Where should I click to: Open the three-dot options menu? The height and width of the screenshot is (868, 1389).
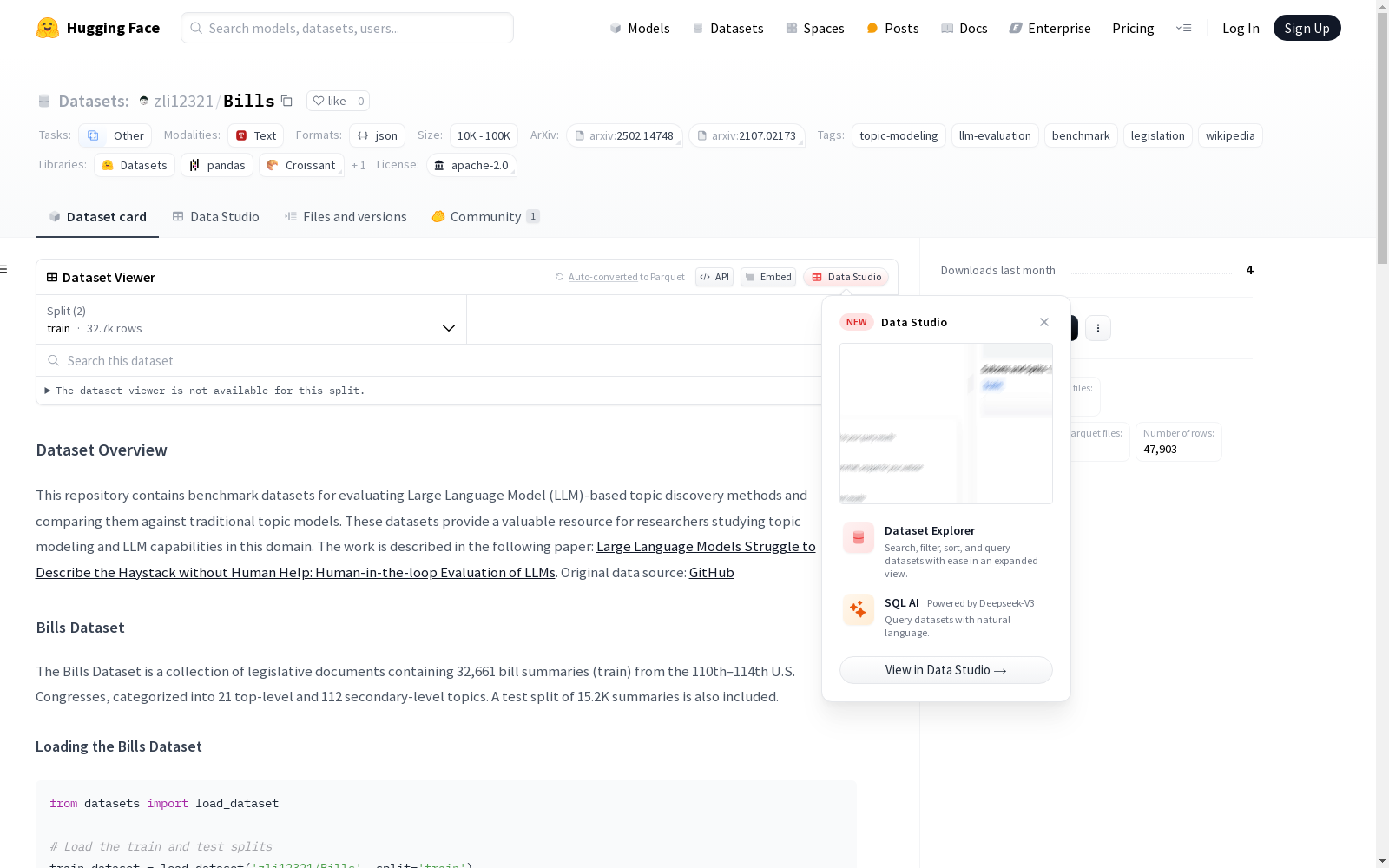[1098, 328]
